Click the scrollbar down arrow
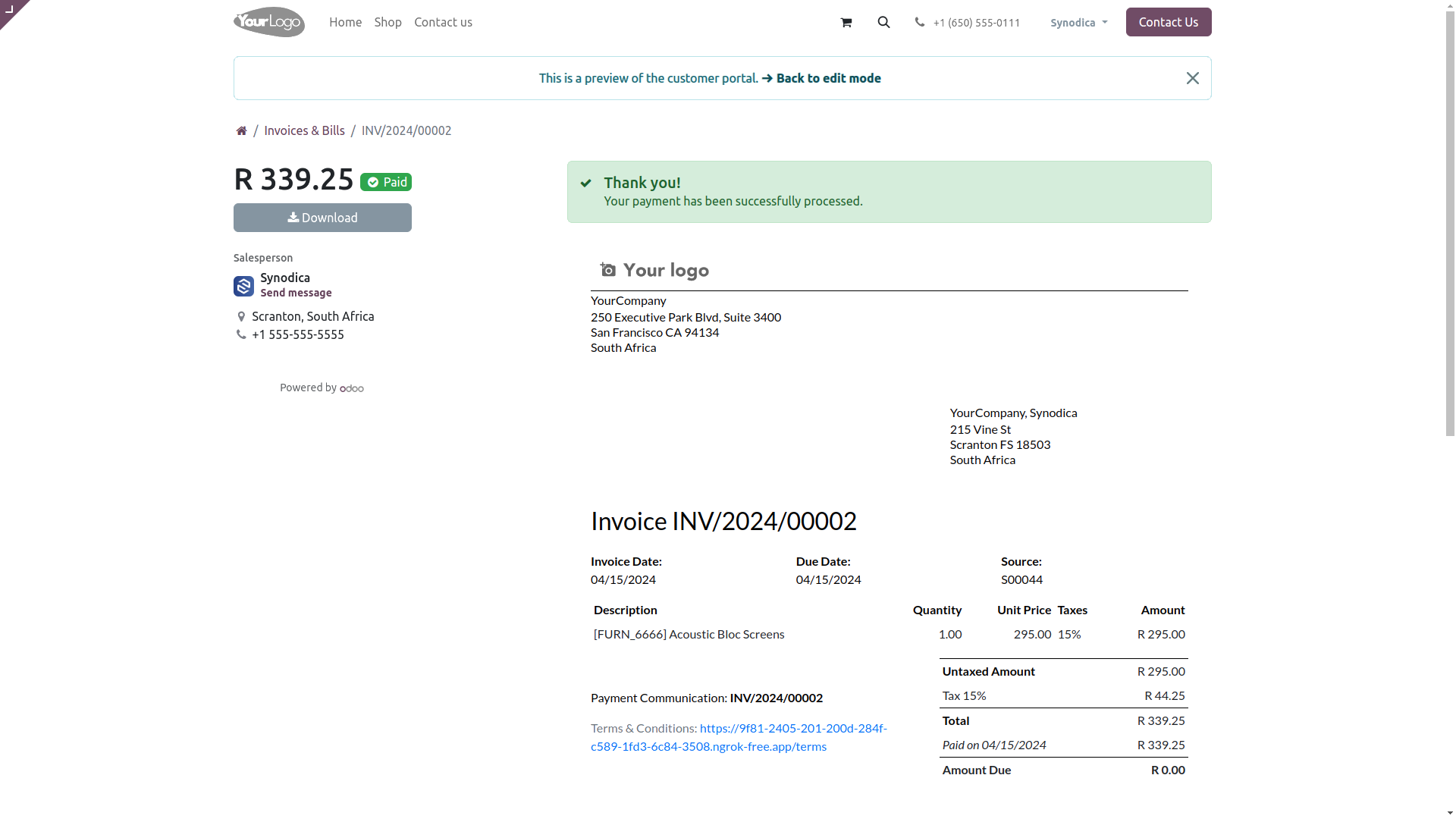1456x819 pixels. click(1450, 813)
